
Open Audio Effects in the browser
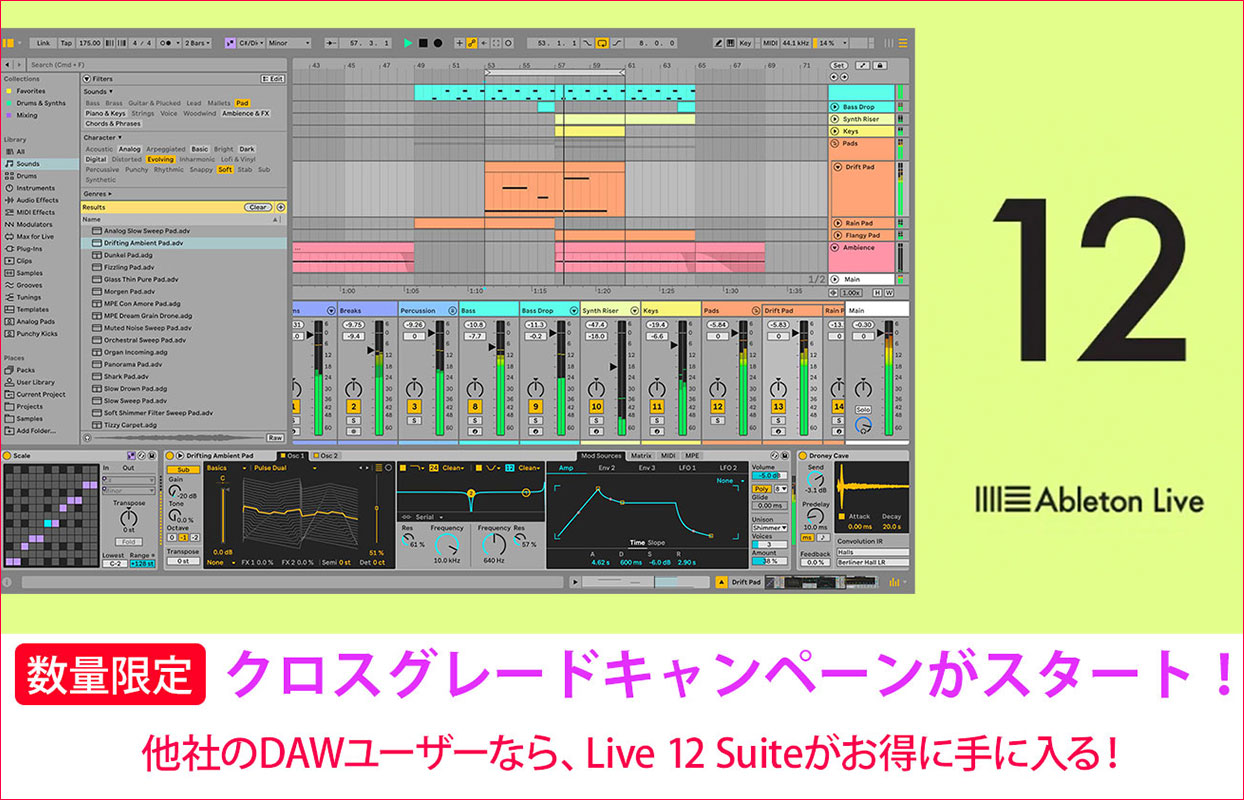coord(37,200)
